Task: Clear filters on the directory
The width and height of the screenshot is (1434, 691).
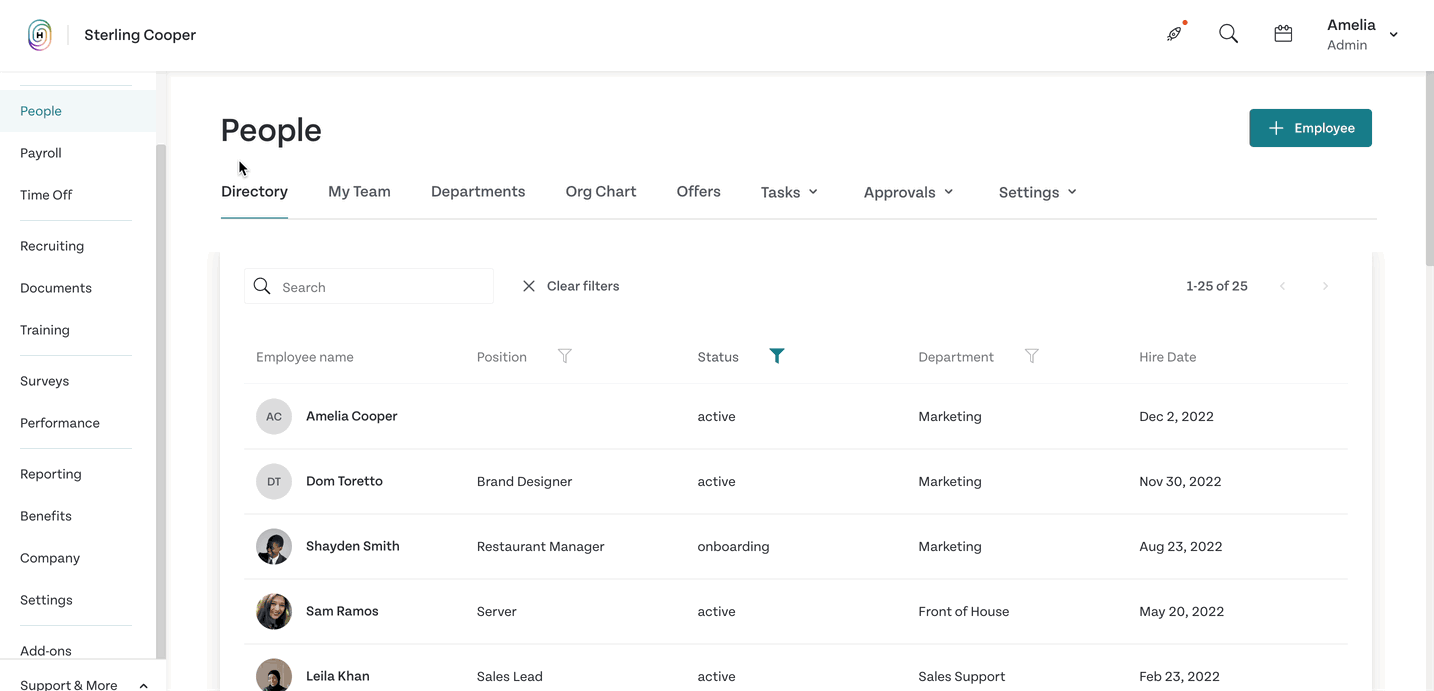Action: pyautogui.click(x=571, y=286)
